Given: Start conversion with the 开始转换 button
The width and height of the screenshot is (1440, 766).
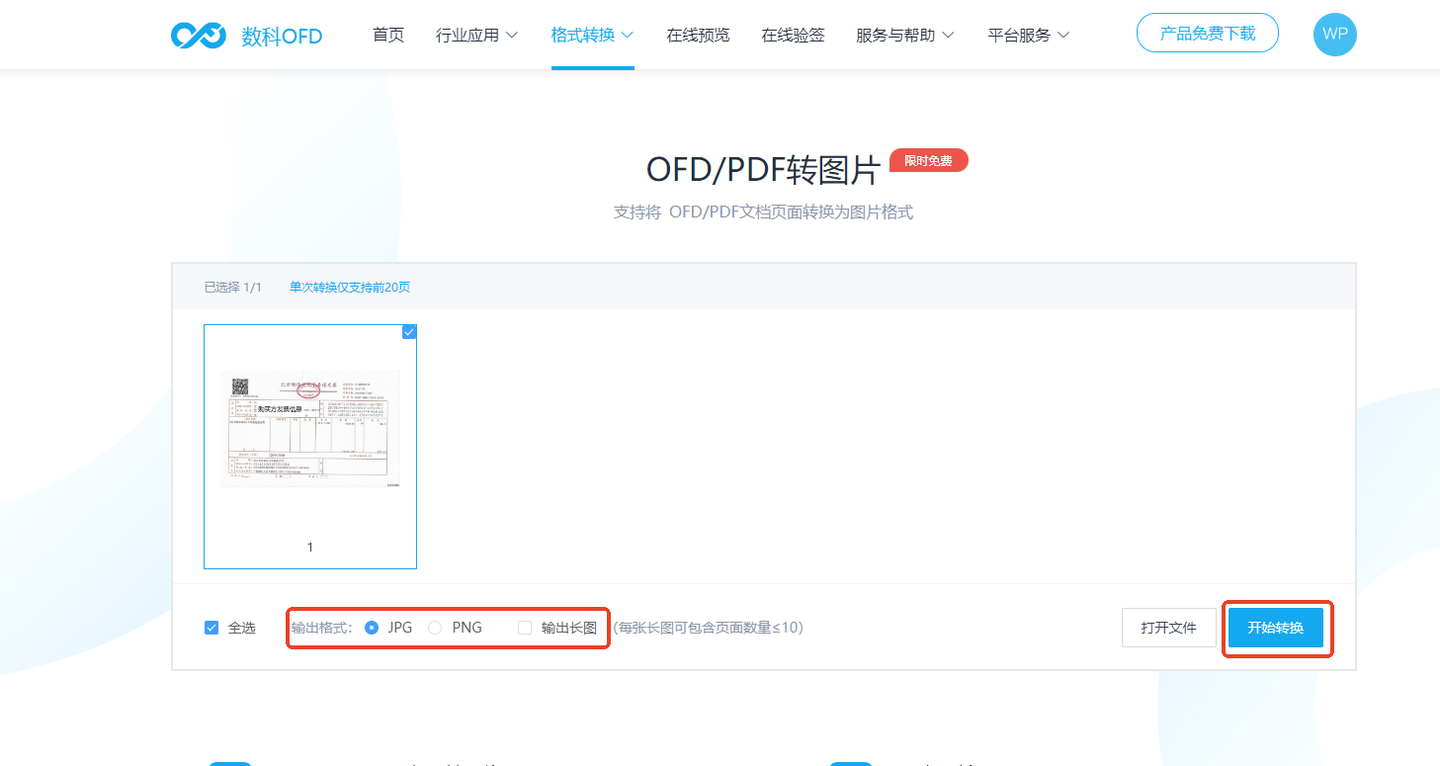Looking at the screenshot, I should pos(1277,627).
